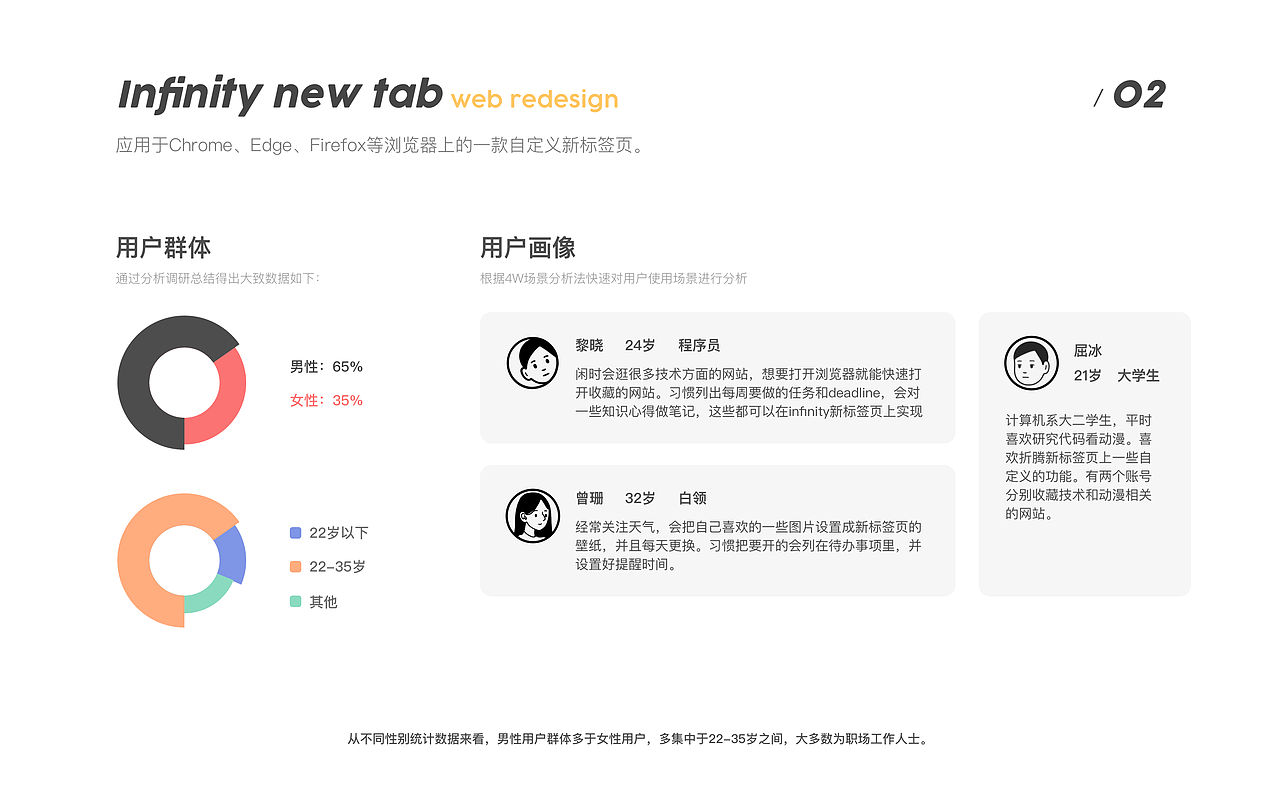
Task: Collapse the 屈冰 persona card
Action: coord(1084,453)
